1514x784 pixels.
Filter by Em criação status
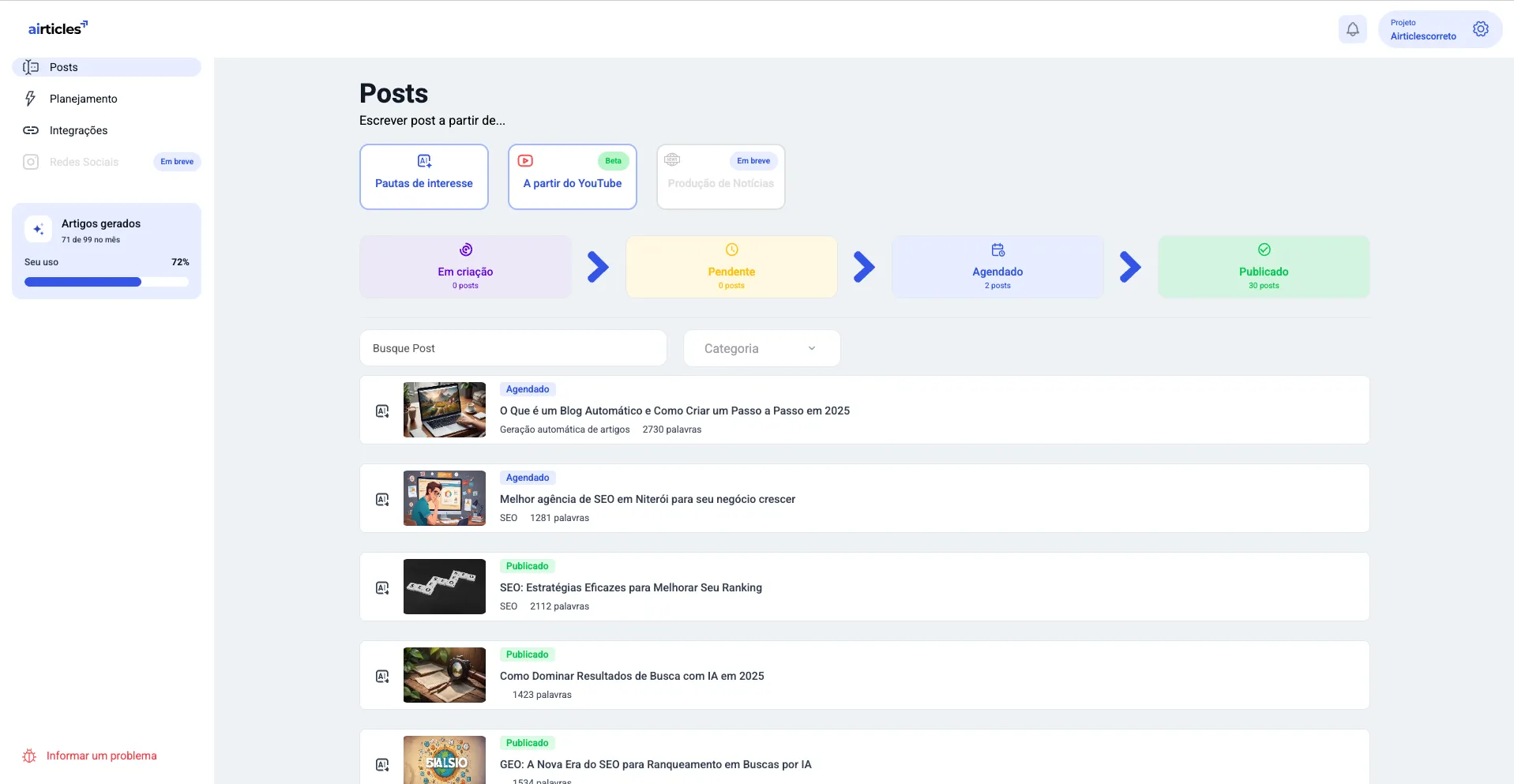pyautogui.click(x=465, y=267)
